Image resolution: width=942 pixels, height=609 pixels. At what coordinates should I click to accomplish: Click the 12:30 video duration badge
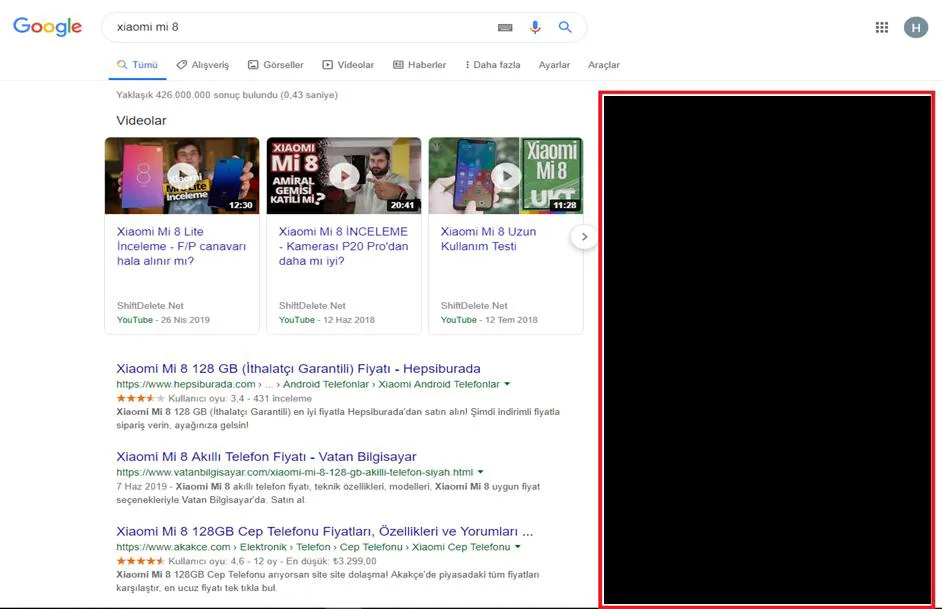(x=240, y=205)
